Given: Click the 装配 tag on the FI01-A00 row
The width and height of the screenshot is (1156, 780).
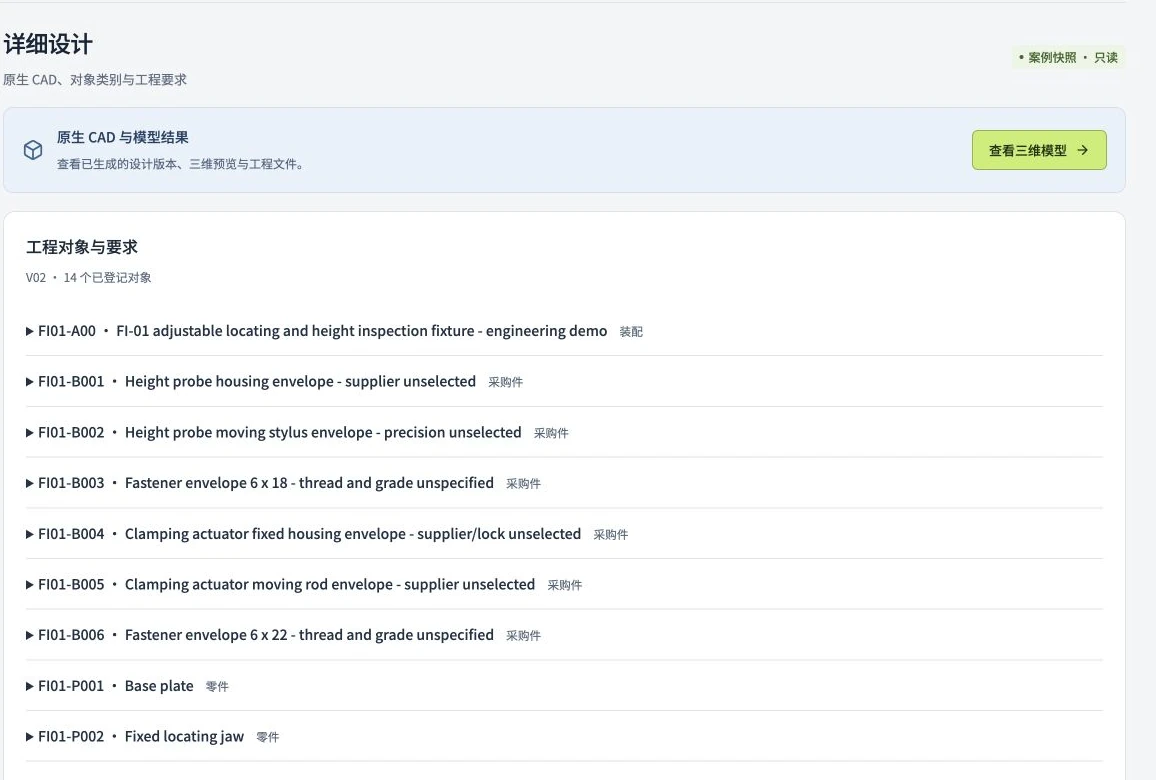Looking at the screenshot, I should point(631,332).
